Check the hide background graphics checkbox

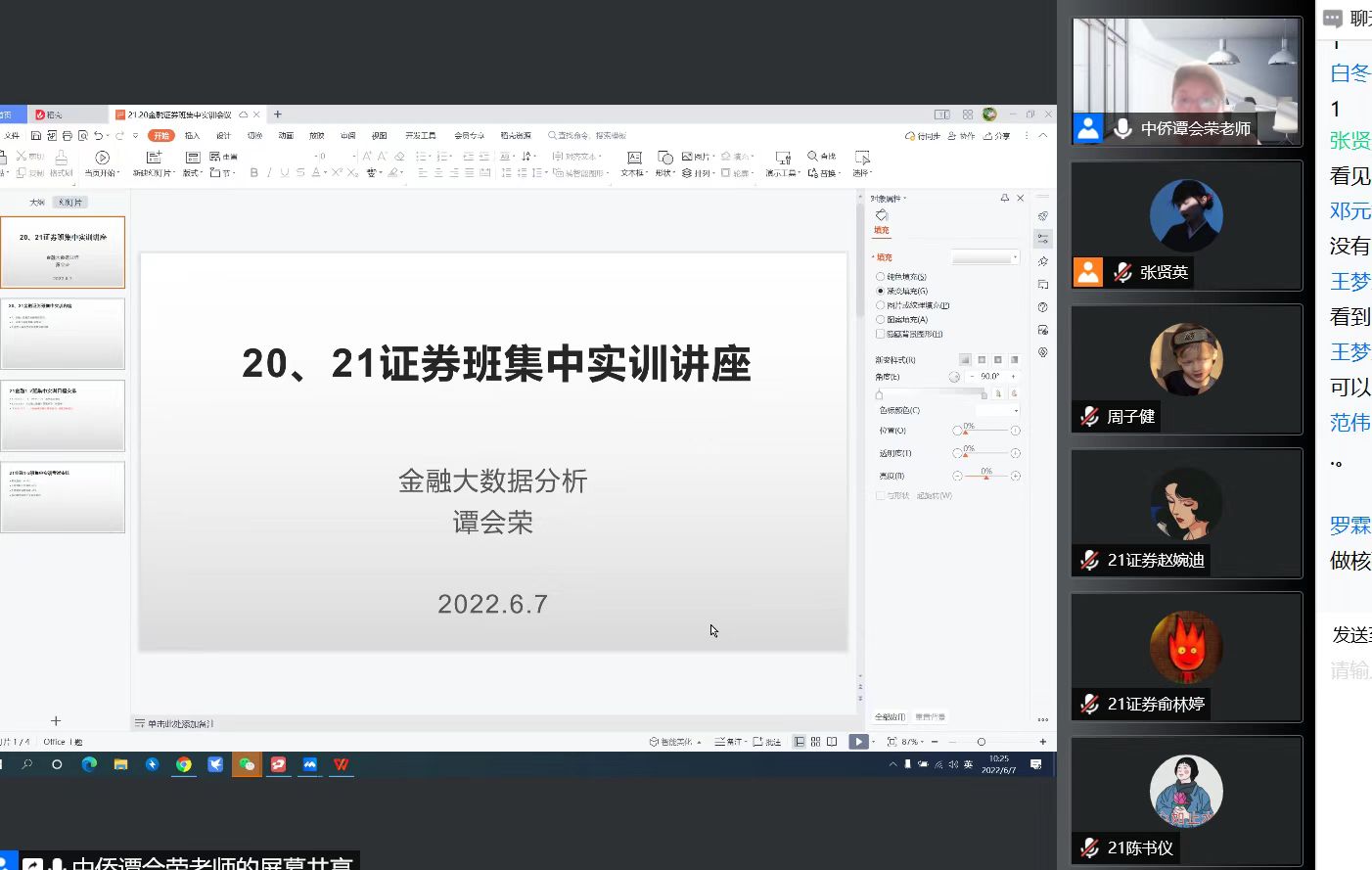click(881, 334)
